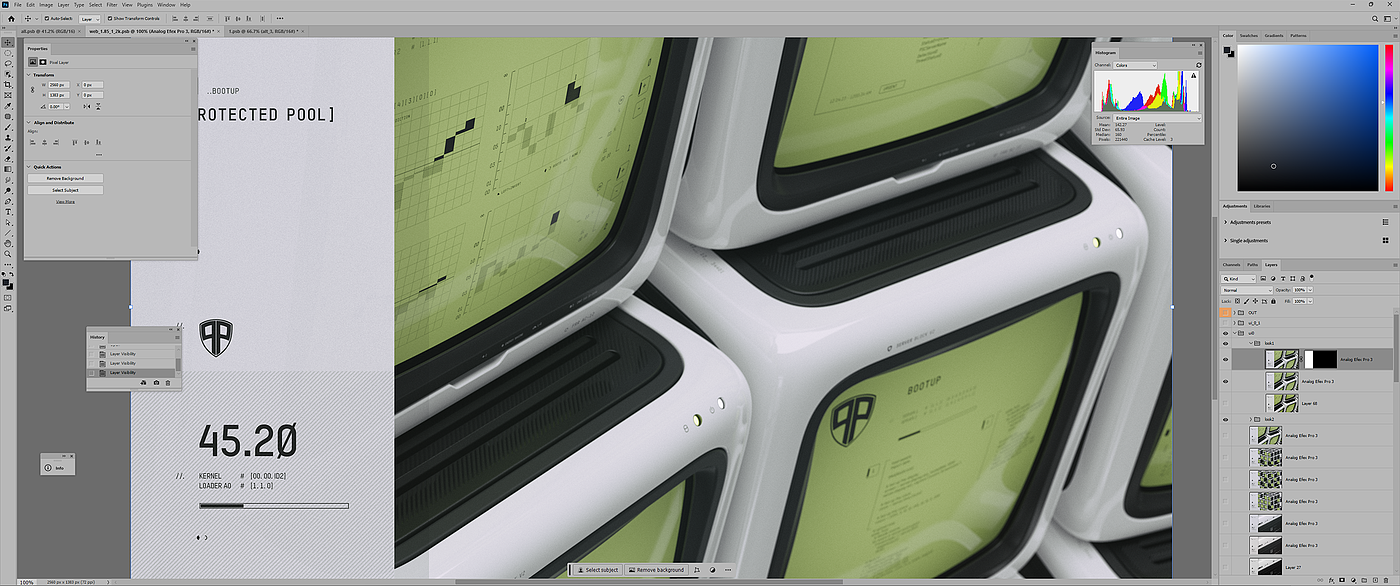Click the rainbow hue slider strip
The image size is (1400, 586).
coord(1388,117)
